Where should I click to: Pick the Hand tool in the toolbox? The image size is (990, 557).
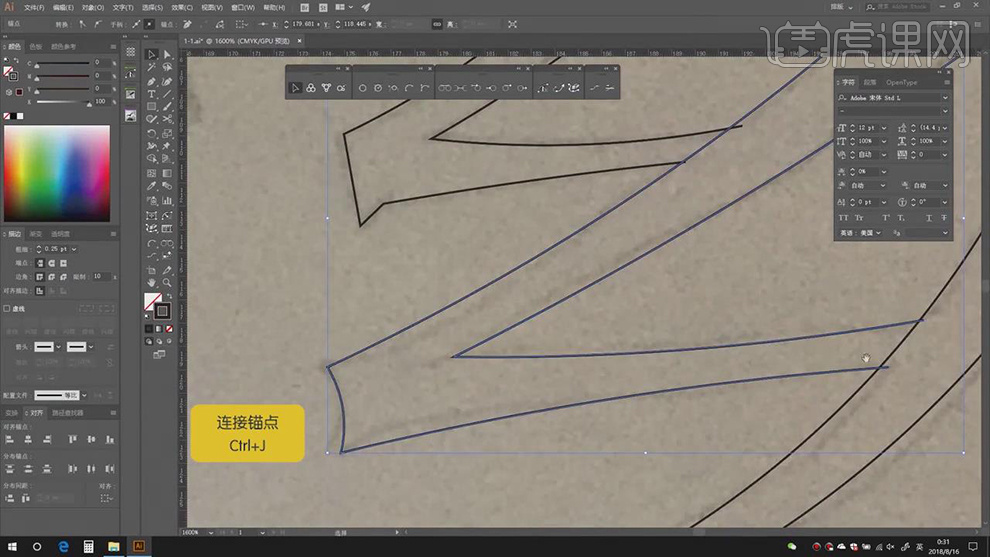click(x=152, y=282)
